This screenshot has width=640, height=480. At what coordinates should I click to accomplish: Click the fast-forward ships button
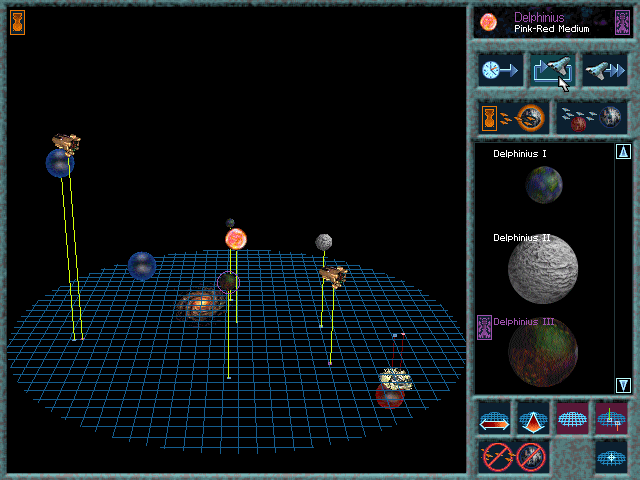[604, 70]
